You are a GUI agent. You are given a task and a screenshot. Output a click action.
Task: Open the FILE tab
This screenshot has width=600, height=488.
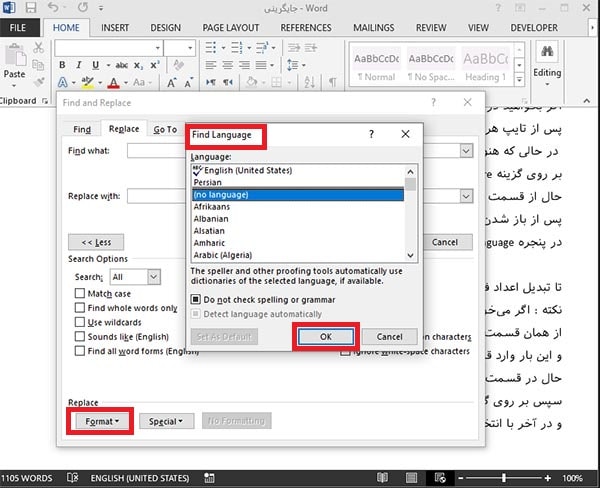18,28
